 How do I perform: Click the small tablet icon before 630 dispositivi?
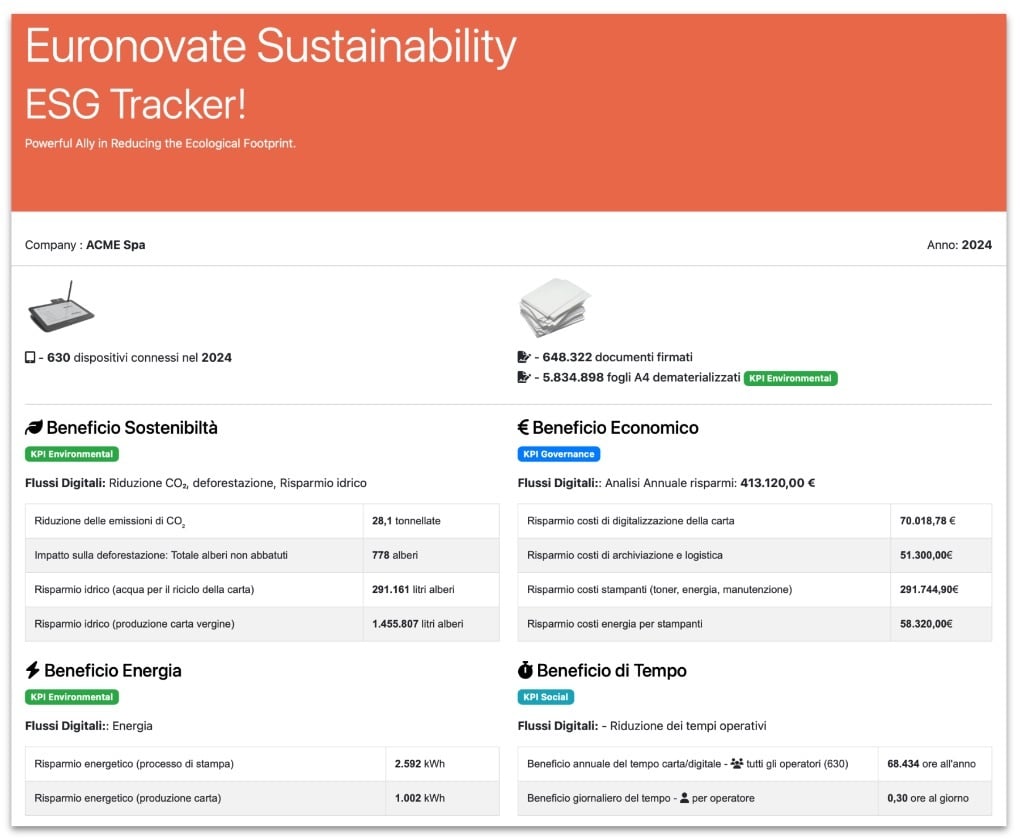tap(30, 357)
